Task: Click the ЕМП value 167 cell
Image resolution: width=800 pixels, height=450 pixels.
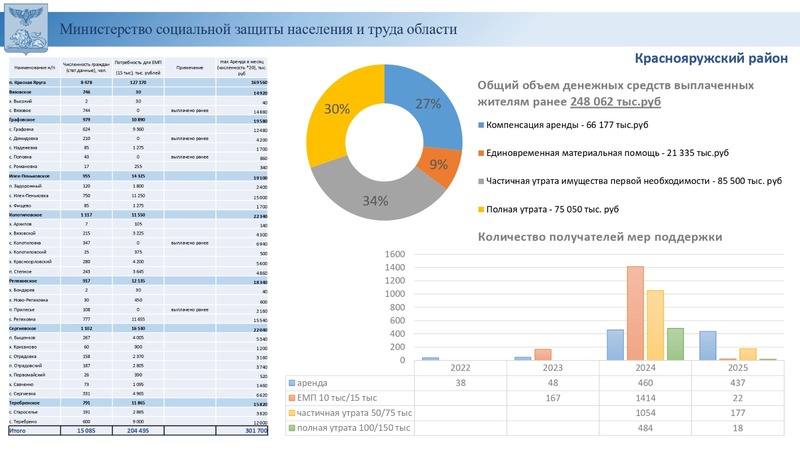Action: pos(553,398)
